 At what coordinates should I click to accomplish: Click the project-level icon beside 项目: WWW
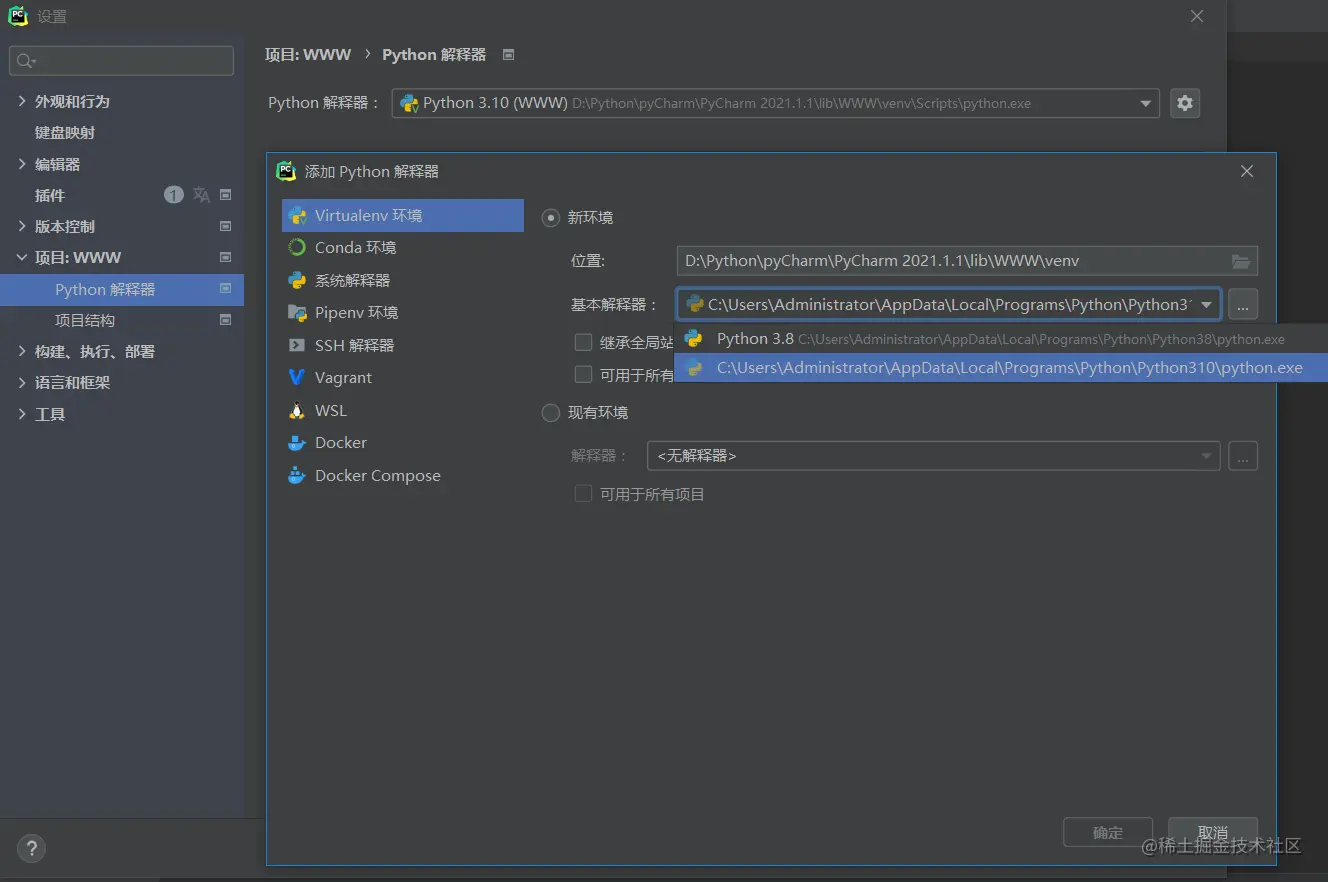[x=226, y=257]
